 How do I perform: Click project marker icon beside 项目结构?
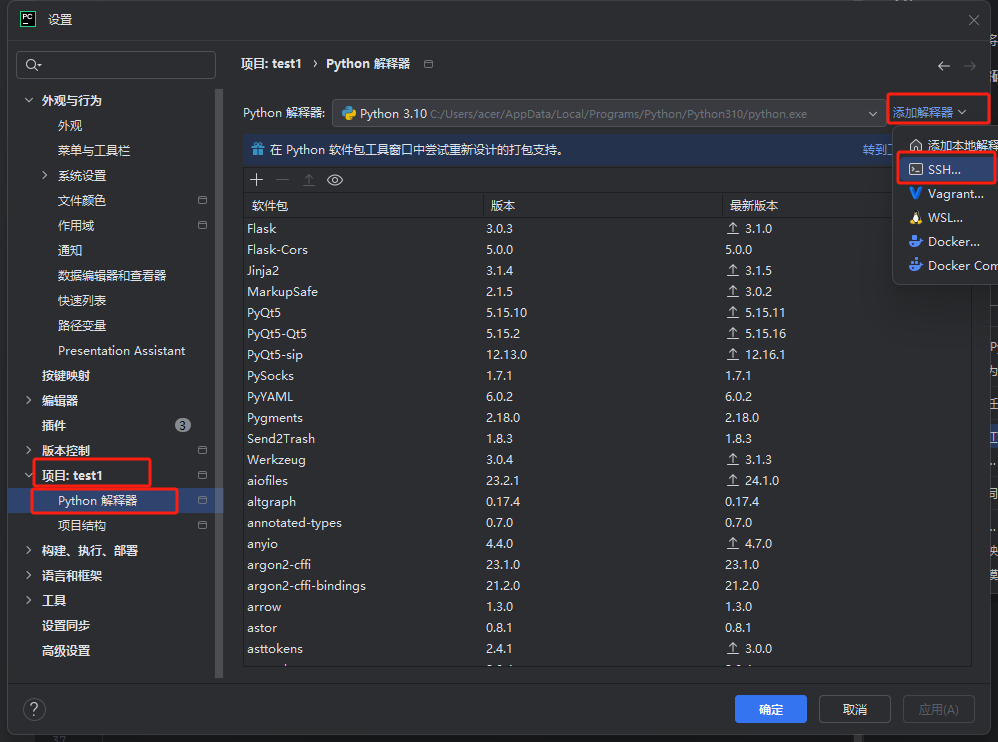(x=202, y=526)
